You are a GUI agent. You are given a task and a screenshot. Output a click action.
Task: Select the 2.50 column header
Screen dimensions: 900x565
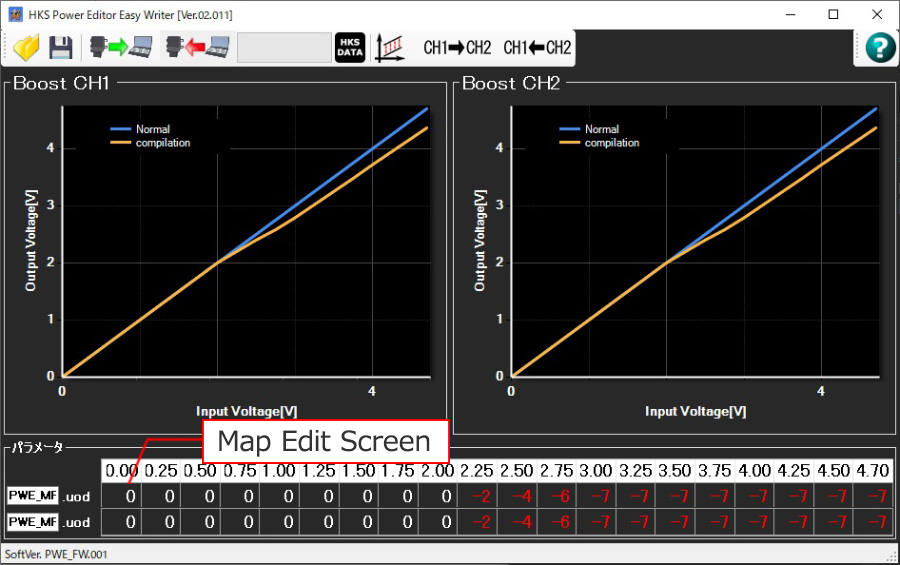click(517, 471)
